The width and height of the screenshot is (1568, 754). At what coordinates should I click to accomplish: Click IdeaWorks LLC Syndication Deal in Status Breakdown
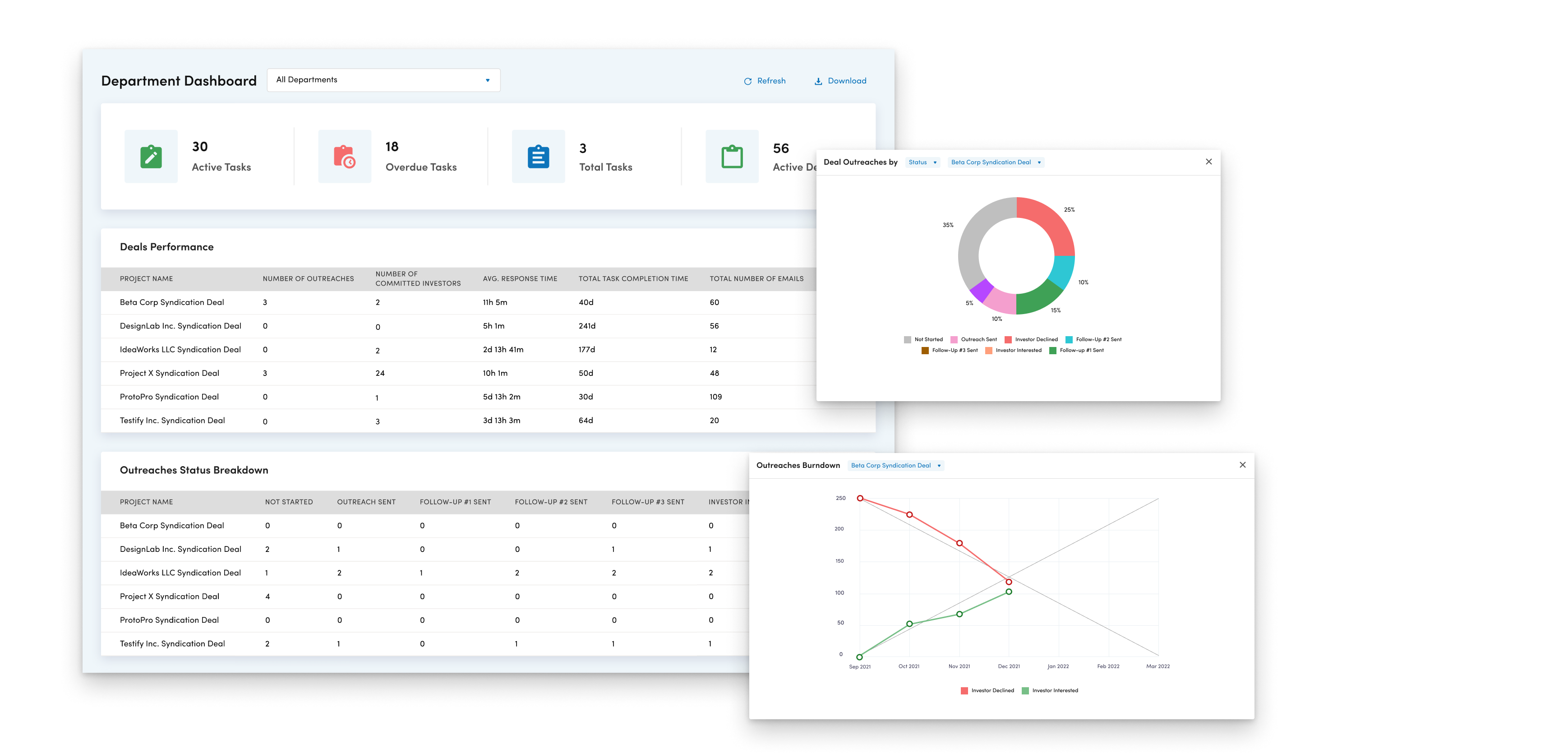pyautogui.click(x=180, y=573)
